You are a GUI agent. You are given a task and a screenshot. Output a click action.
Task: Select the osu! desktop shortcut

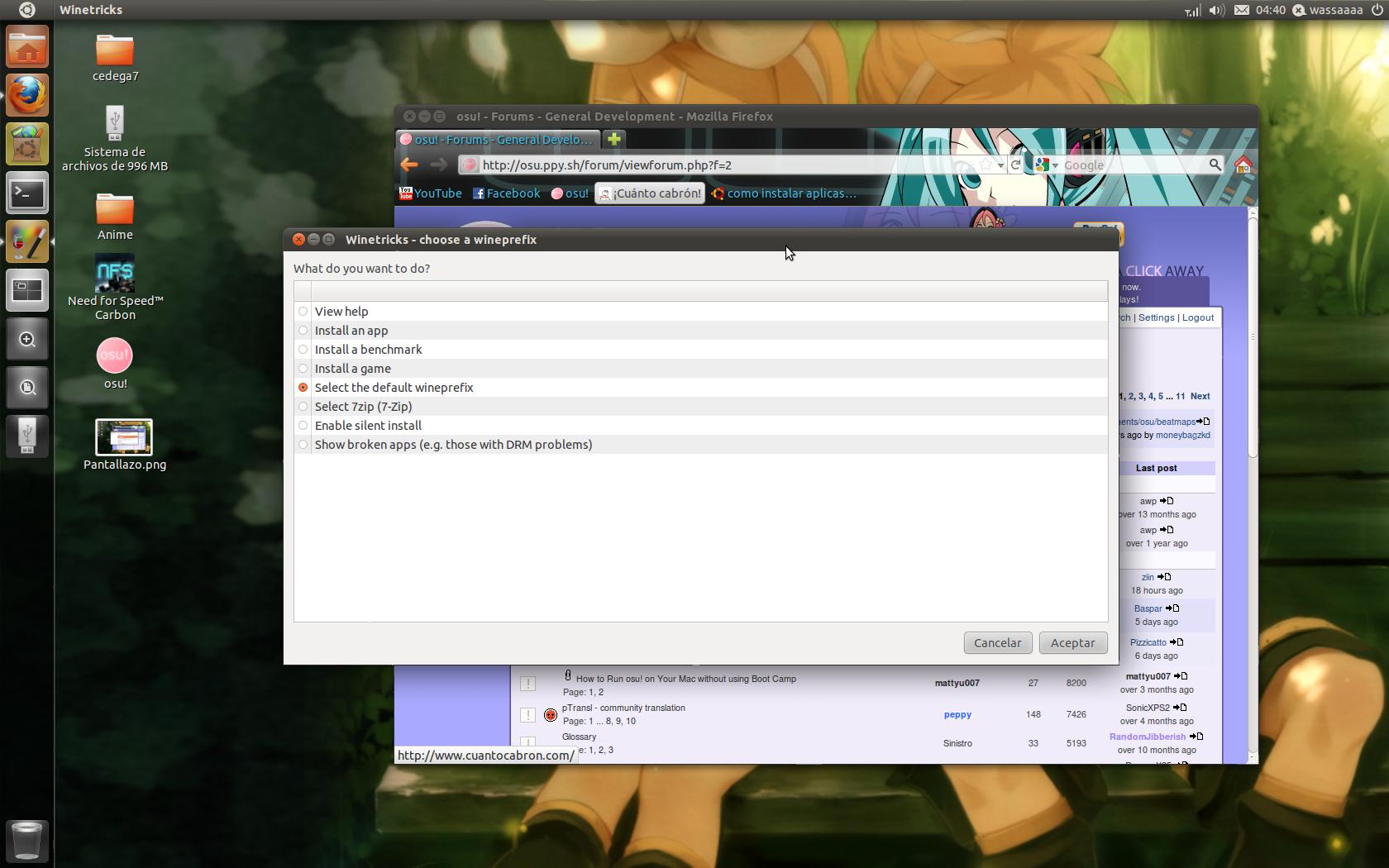115,364
